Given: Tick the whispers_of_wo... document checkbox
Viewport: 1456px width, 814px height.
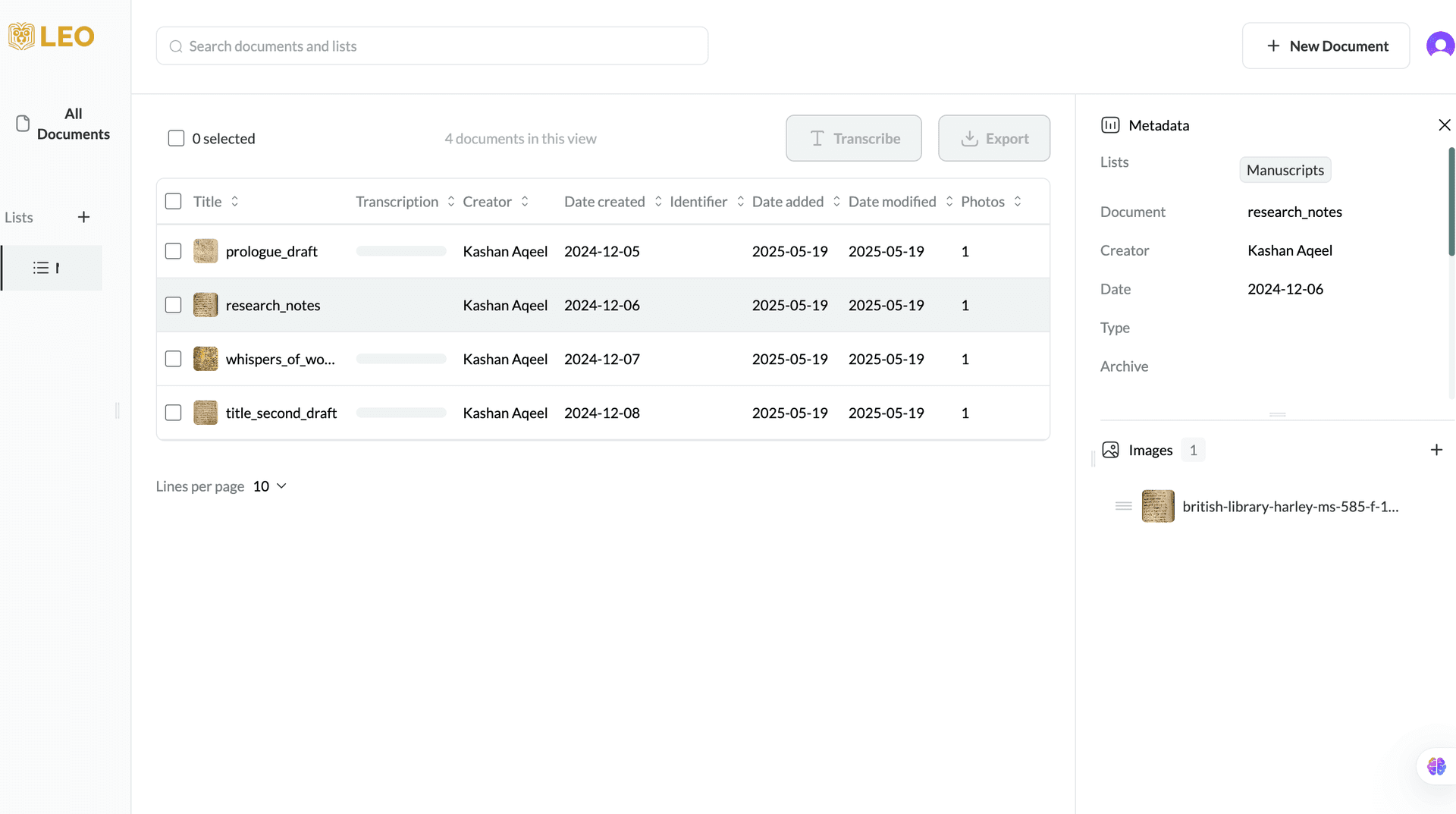Looking at the screenshot, I should (174, 359).
